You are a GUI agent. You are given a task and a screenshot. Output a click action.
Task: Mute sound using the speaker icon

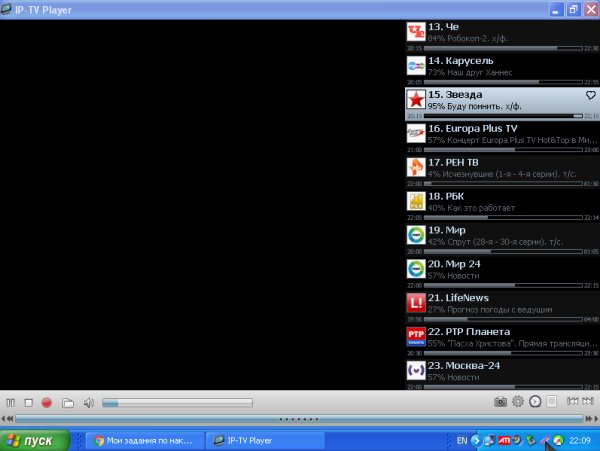[x=89, y=402]
